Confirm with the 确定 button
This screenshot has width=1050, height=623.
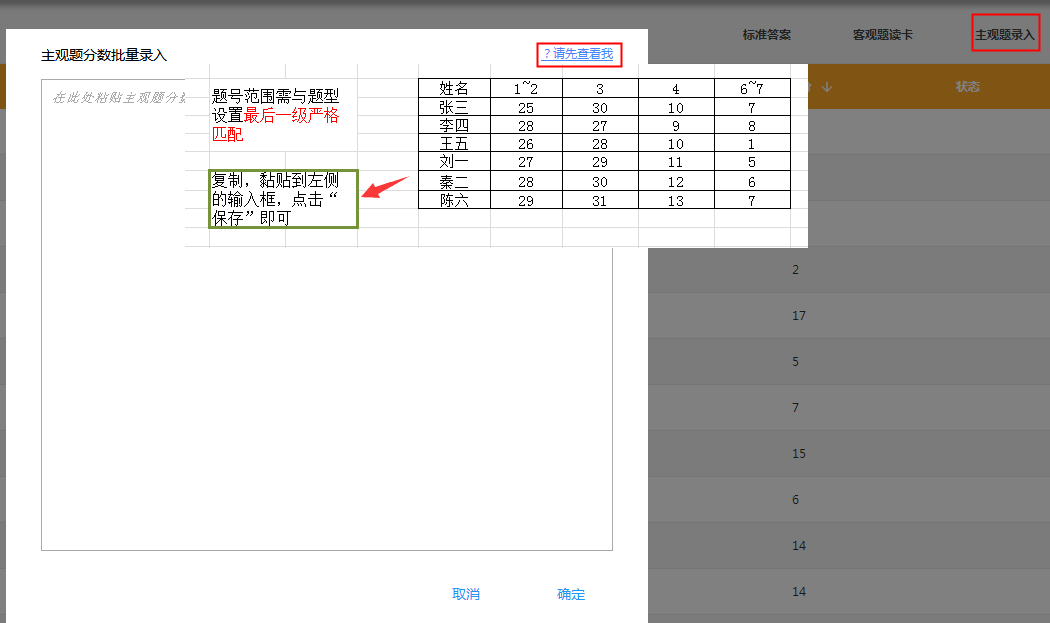(571, 594)
